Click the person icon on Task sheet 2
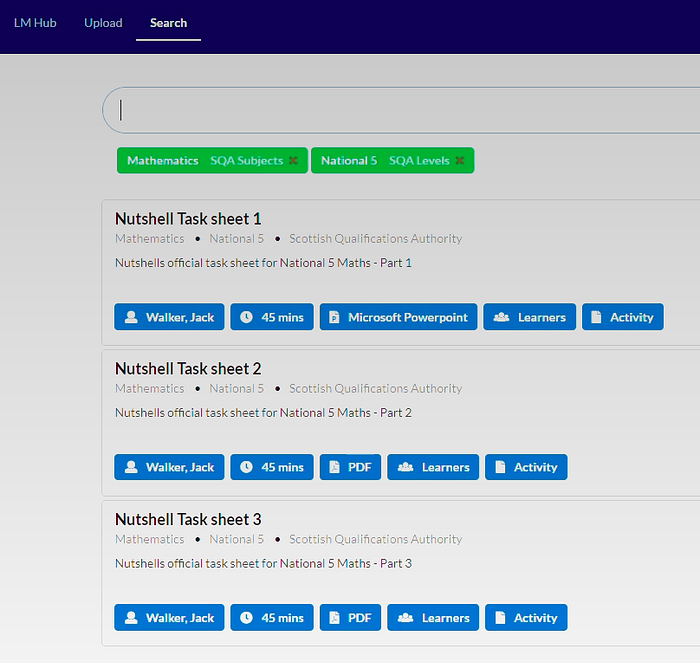This screenshot has width=700, height=663. click(131, 467)
